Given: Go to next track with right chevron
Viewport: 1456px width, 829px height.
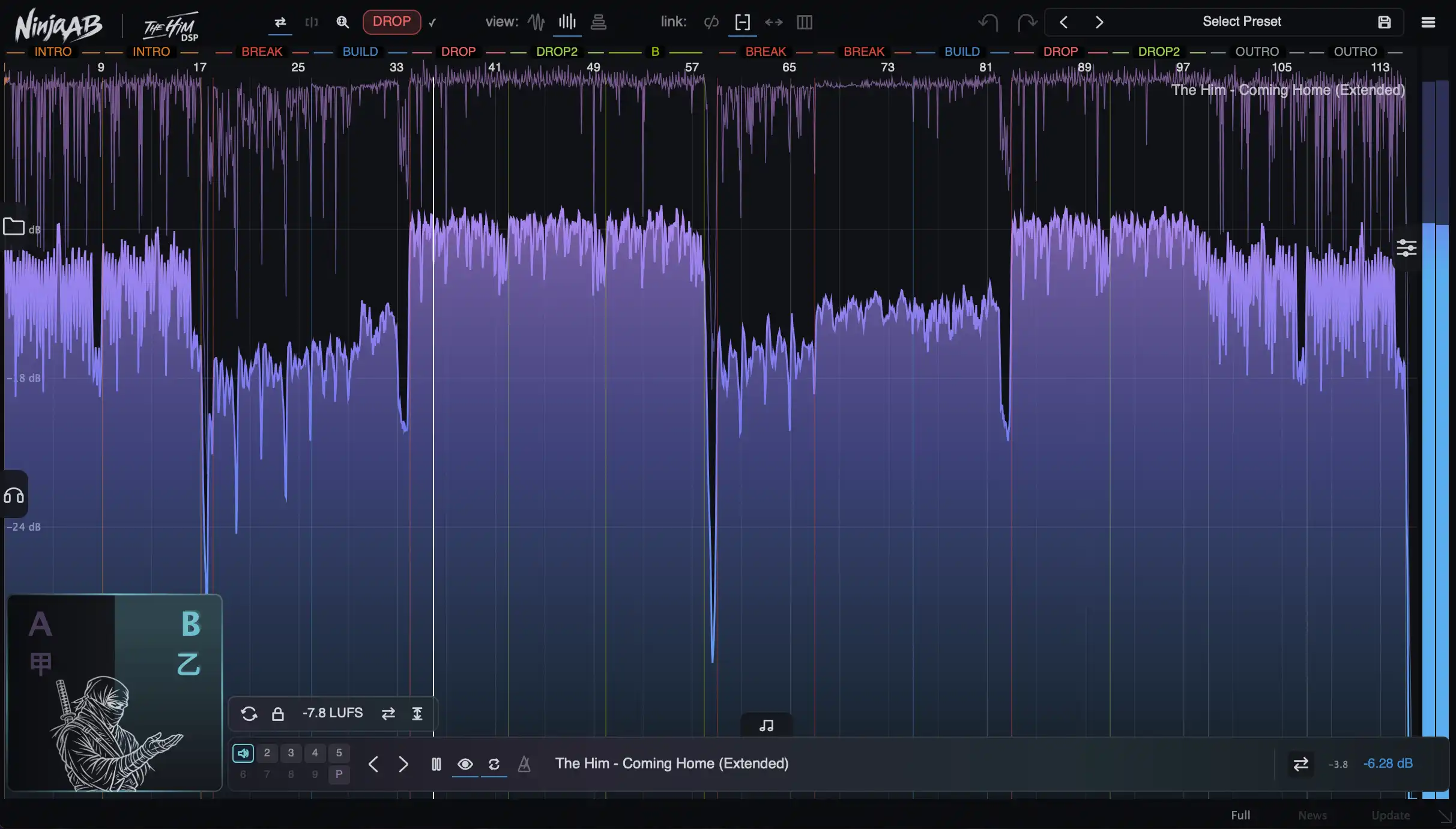Looking at the screenshot, I should [x=403, y=764].
